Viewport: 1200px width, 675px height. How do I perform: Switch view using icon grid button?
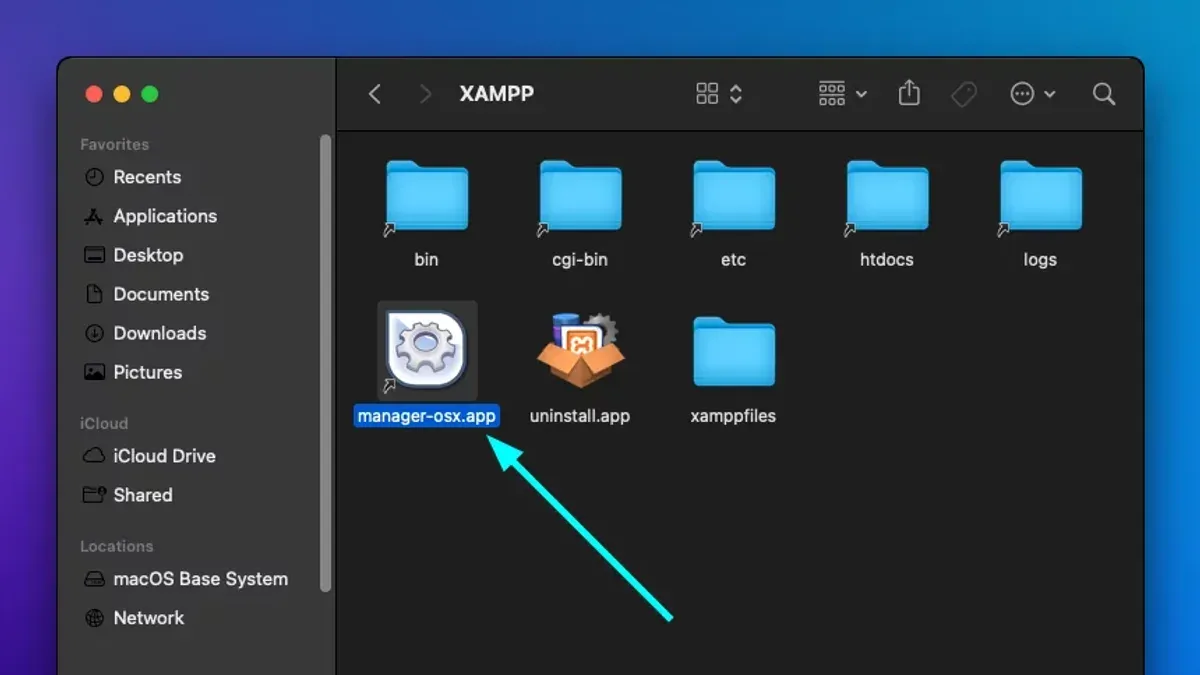719,94
